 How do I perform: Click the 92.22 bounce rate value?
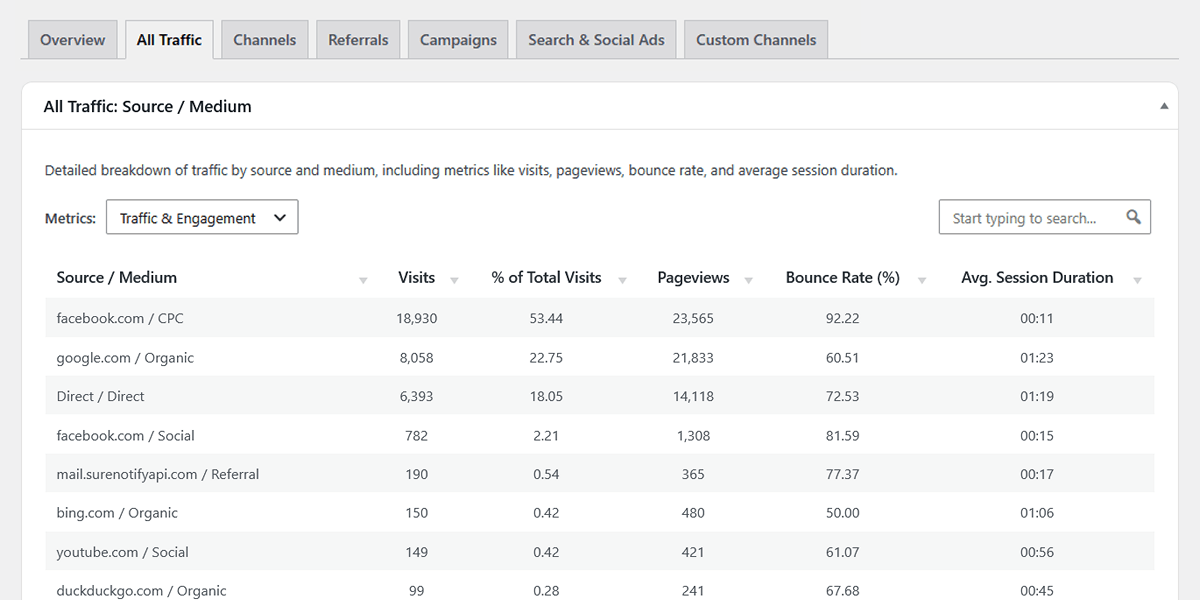(843, 318)
